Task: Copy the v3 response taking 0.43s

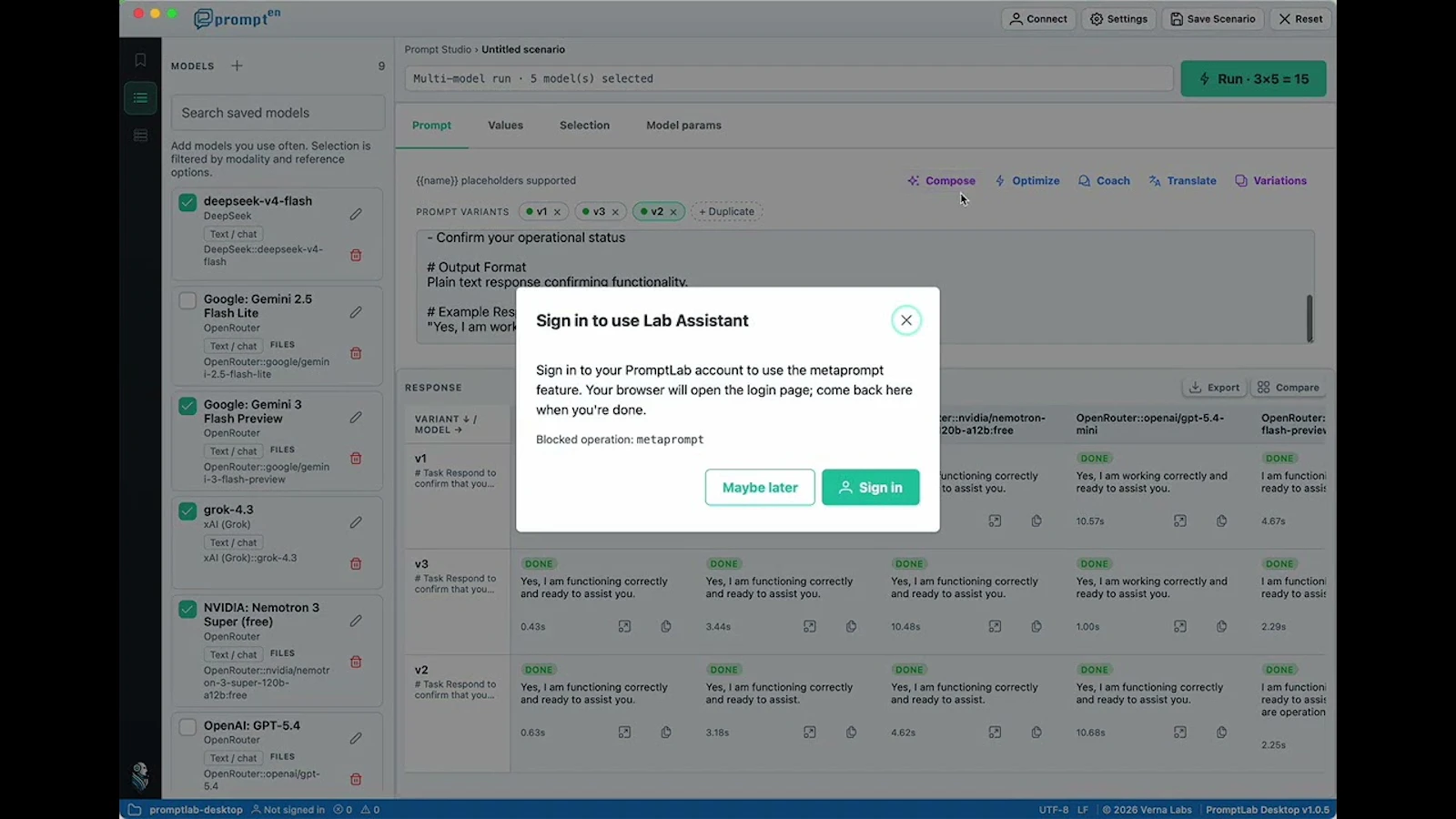Action: click(666, 627)
